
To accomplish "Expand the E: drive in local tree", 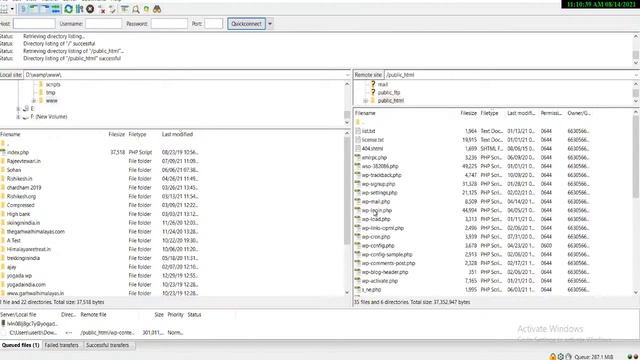I will pyautogui.click(x=18, y=109).
